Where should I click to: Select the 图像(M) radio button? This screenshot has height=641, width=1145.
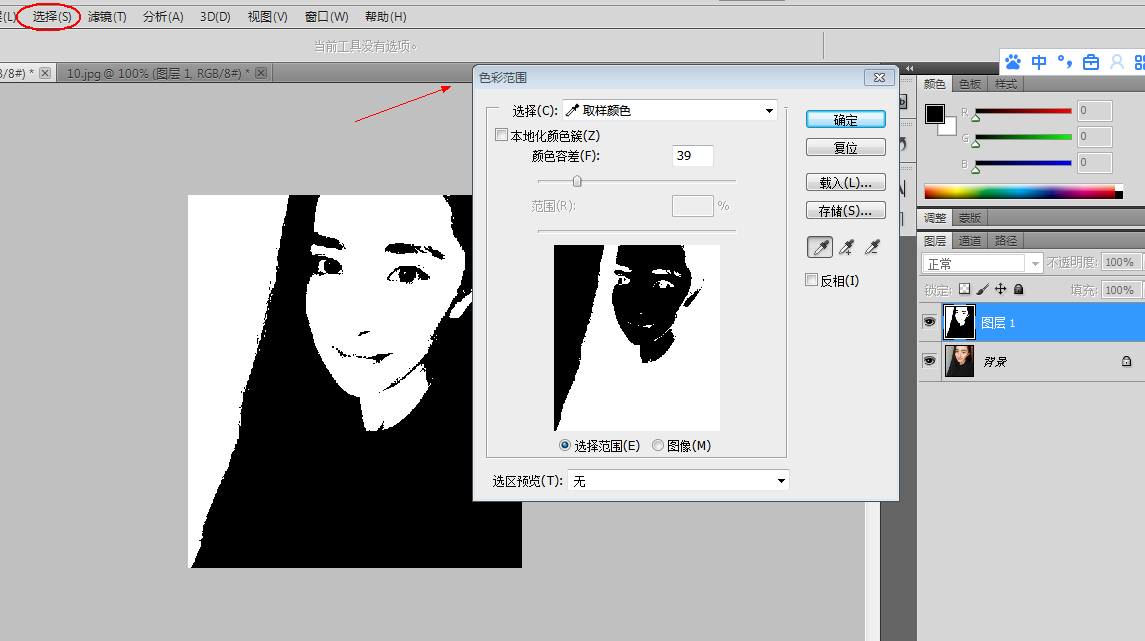pos(658,445)
